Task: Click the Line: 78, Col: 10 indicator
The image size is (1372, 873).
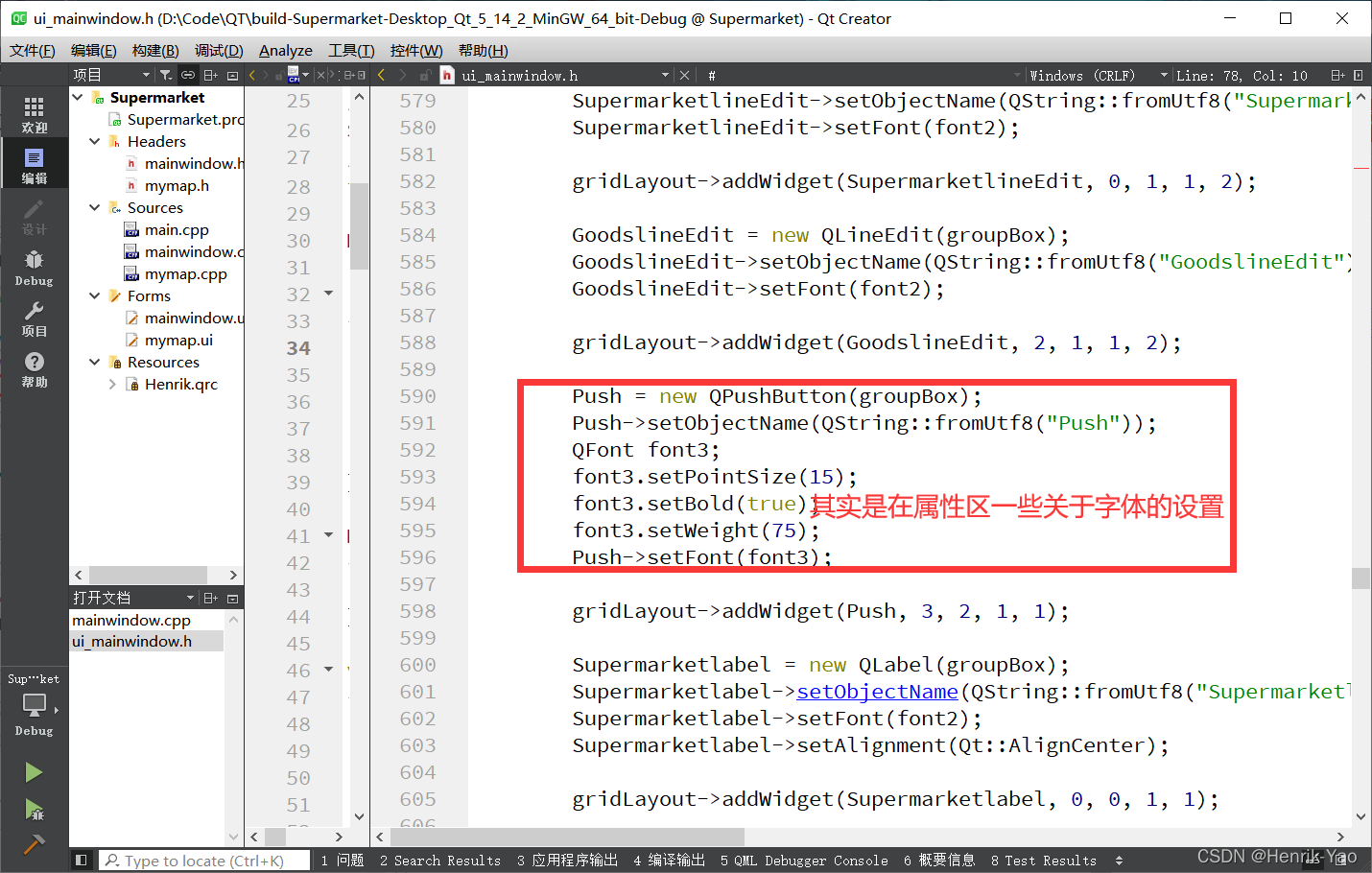Action: click(x=1242, y=75)
